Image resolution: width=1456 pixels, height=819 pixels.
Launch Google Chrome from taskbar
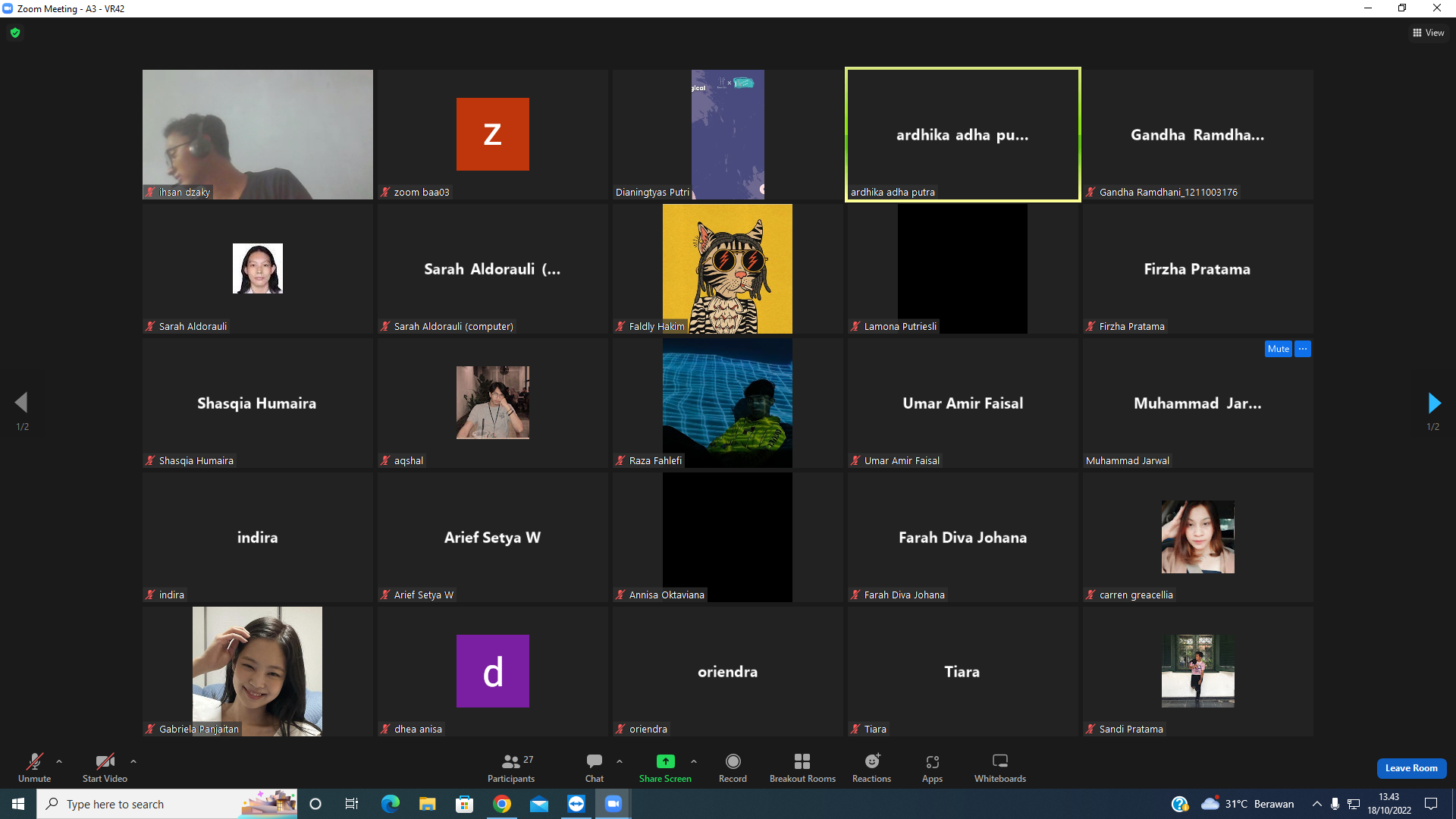501,804
